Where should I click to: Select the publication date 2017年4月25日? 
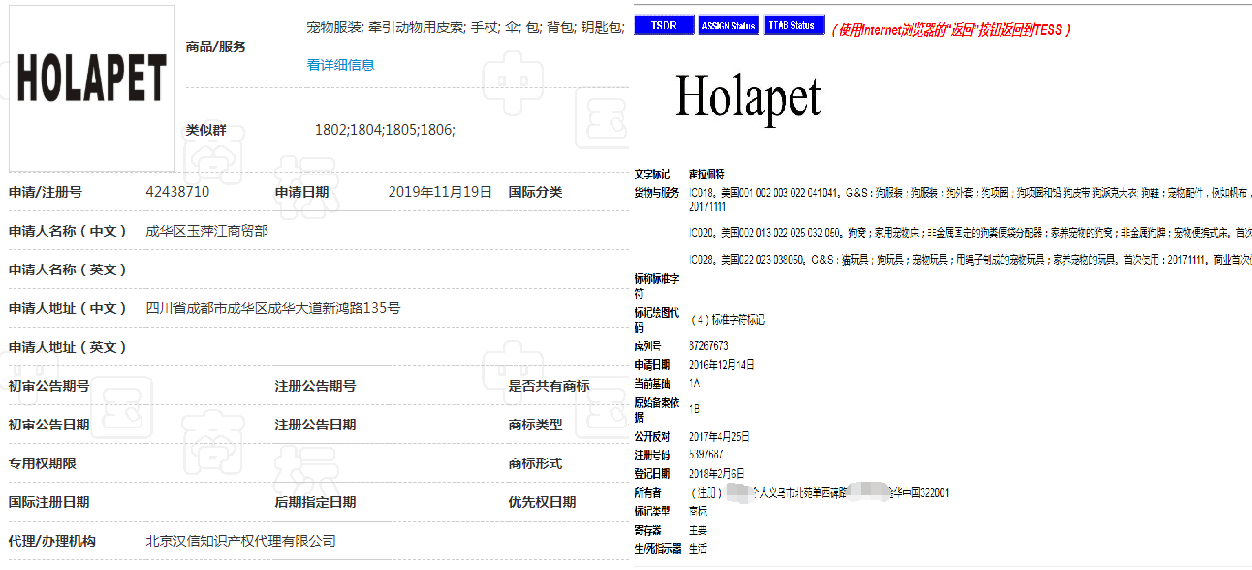click(719, 437)
